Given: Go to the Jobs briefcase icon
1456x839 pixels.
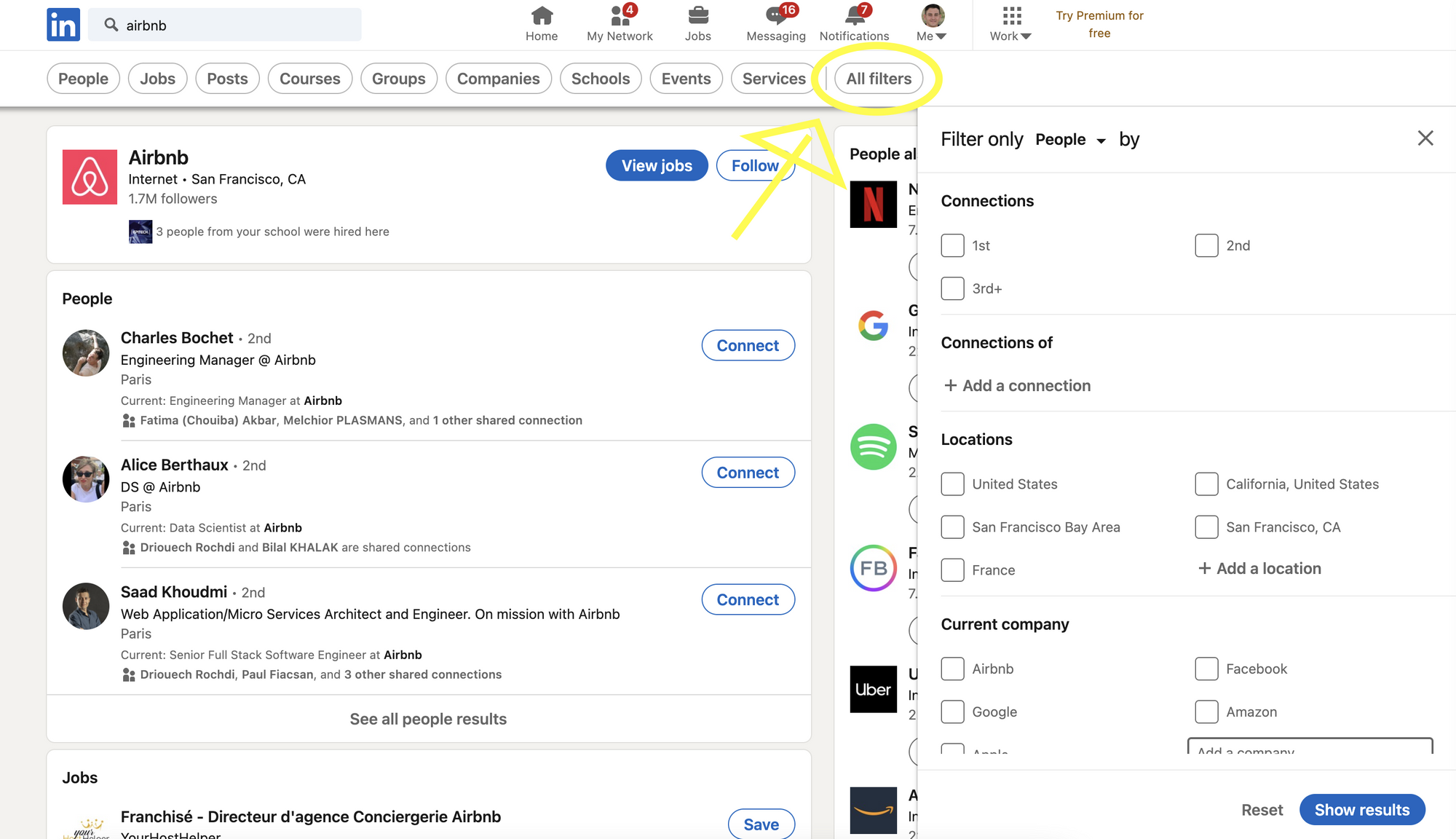Looking at the screenshot, I should tap(697, 16).
